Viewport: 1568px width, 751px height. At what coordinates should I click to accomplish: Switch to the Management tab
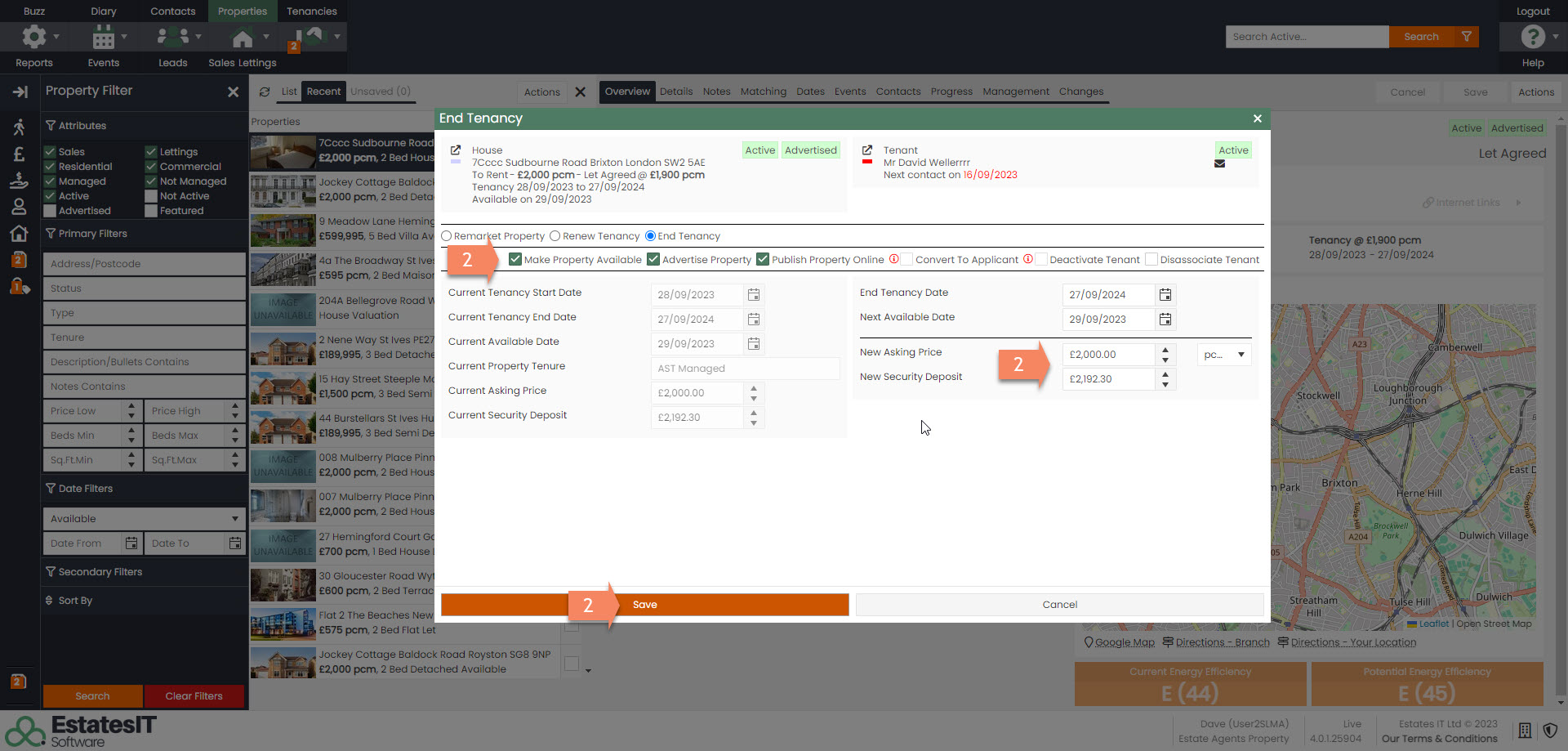click(x=1015, y=92)
